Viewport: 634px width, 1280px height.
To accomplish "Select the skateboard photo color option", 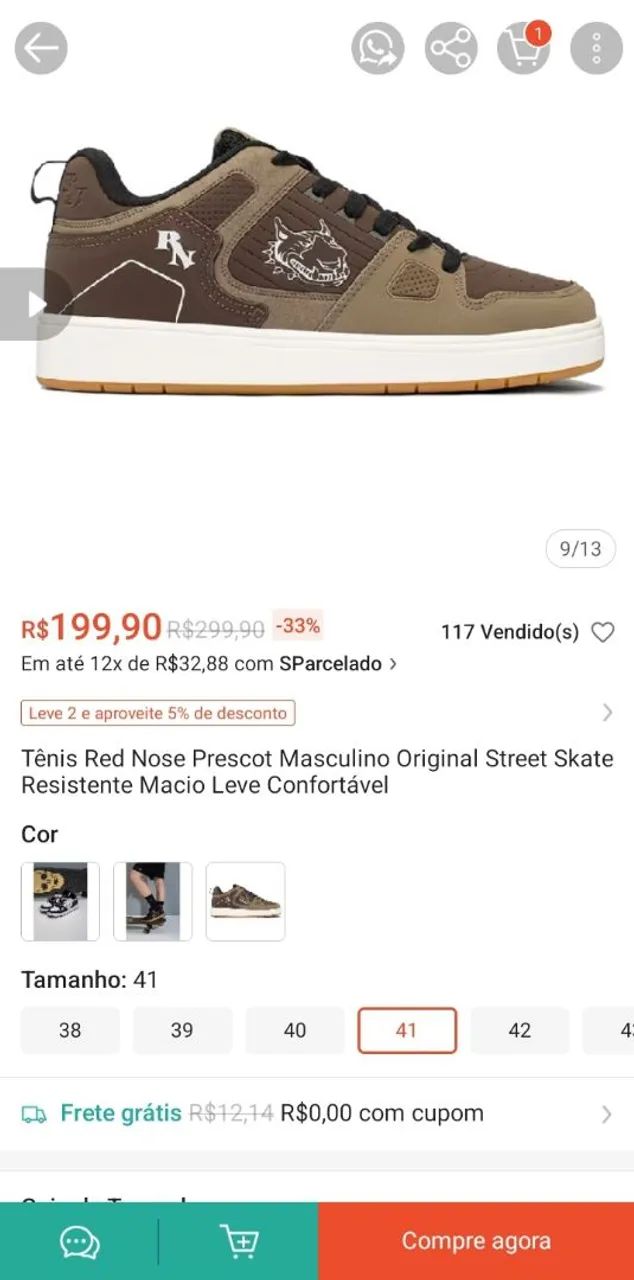I will point(153,901).
